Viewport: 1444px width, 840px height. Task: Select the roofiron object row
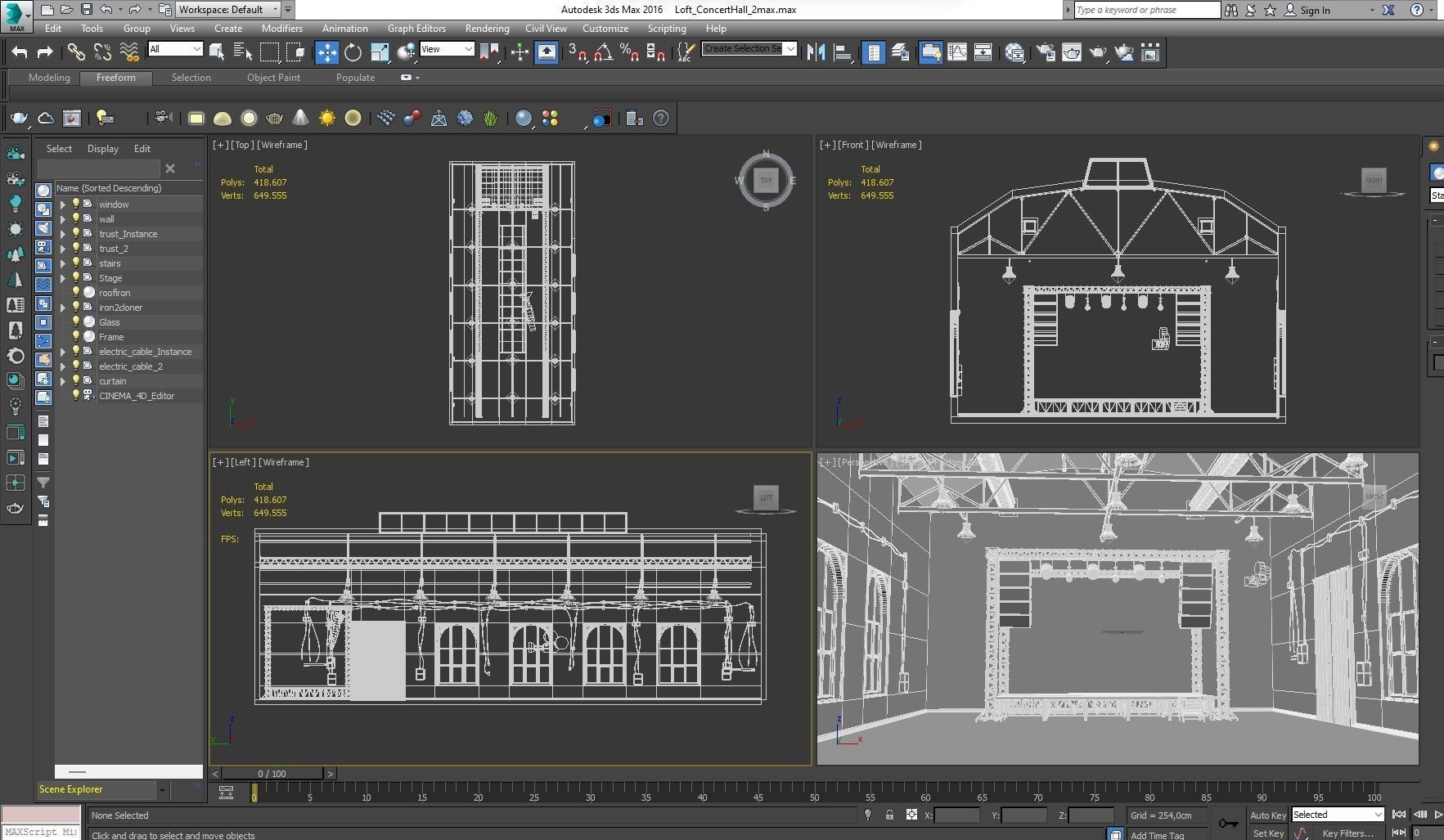[x=128, y=293]
